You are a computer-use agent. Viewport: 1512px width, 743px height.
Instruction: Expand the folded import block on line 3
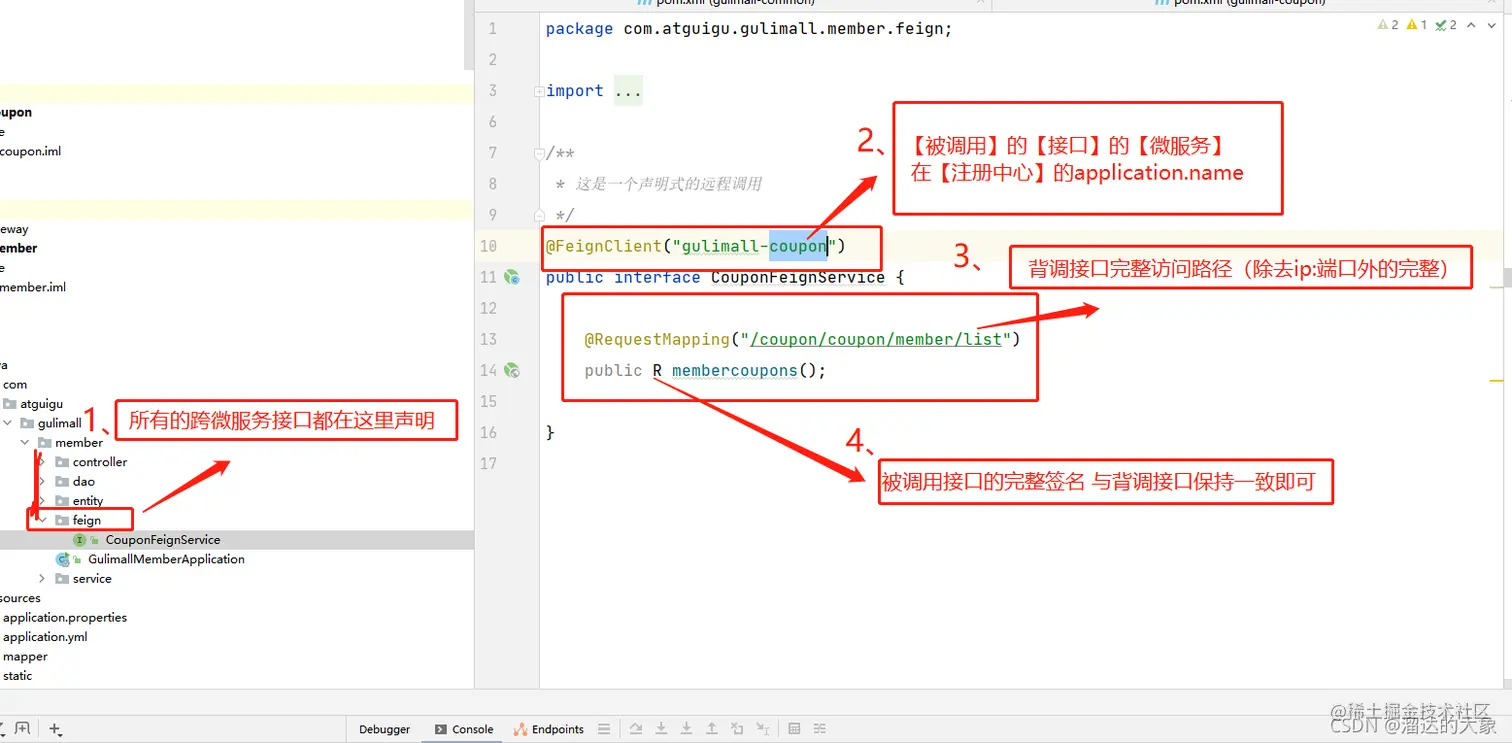point(540,91)
